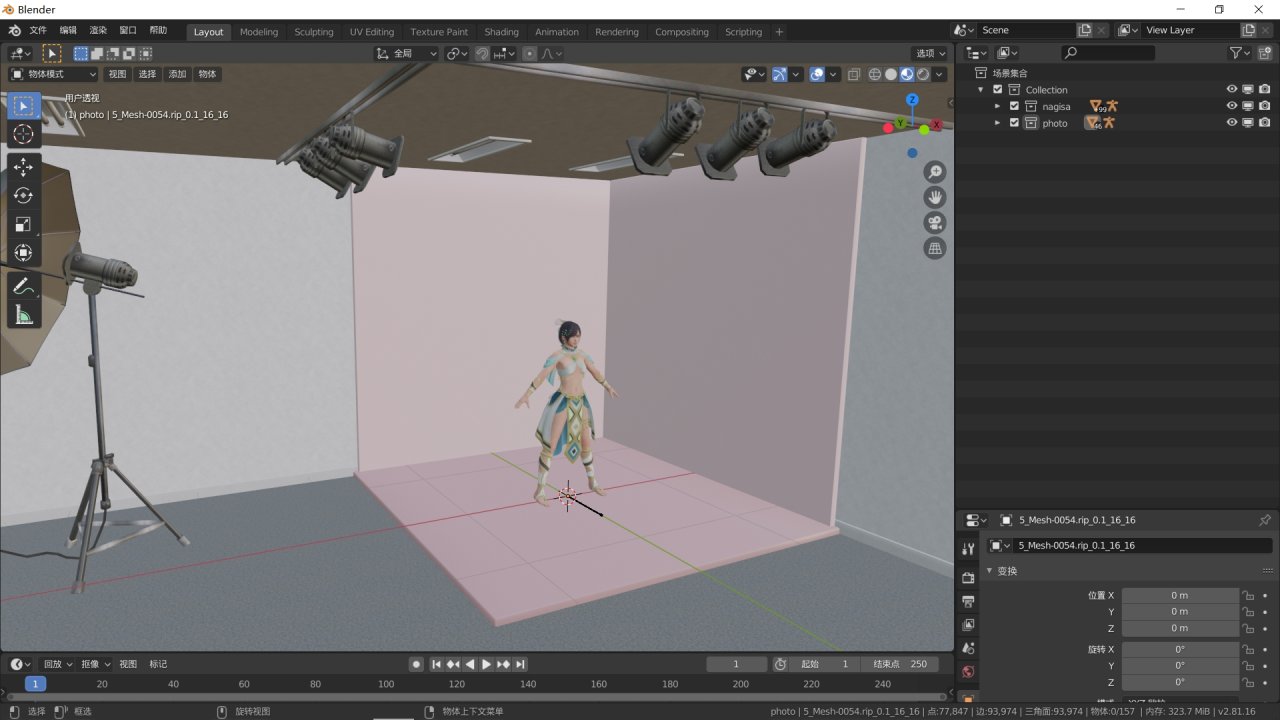Click the timeline frame 1 playhead marker

[35, 684]
